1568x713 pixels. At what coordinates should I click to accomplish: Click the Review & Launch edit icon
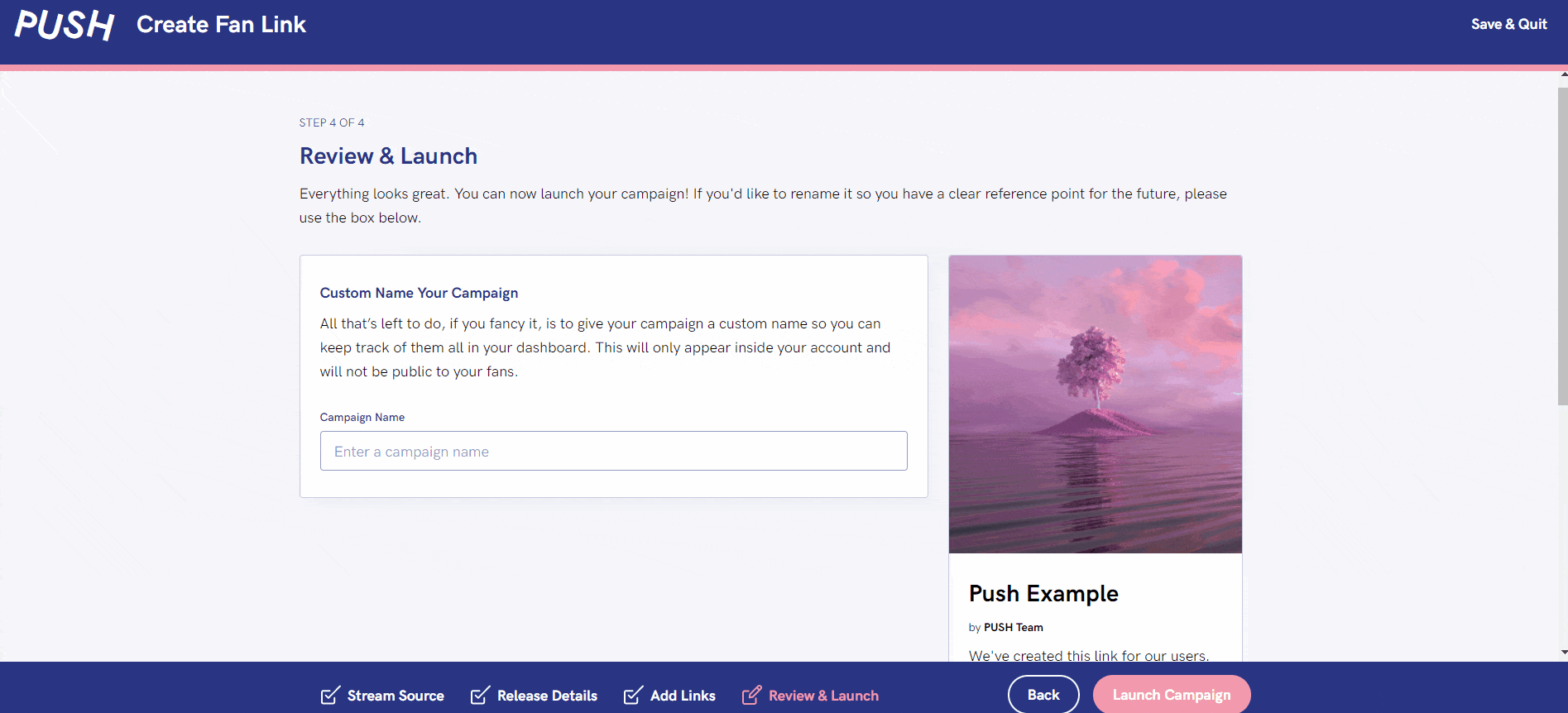coord(751,696)
